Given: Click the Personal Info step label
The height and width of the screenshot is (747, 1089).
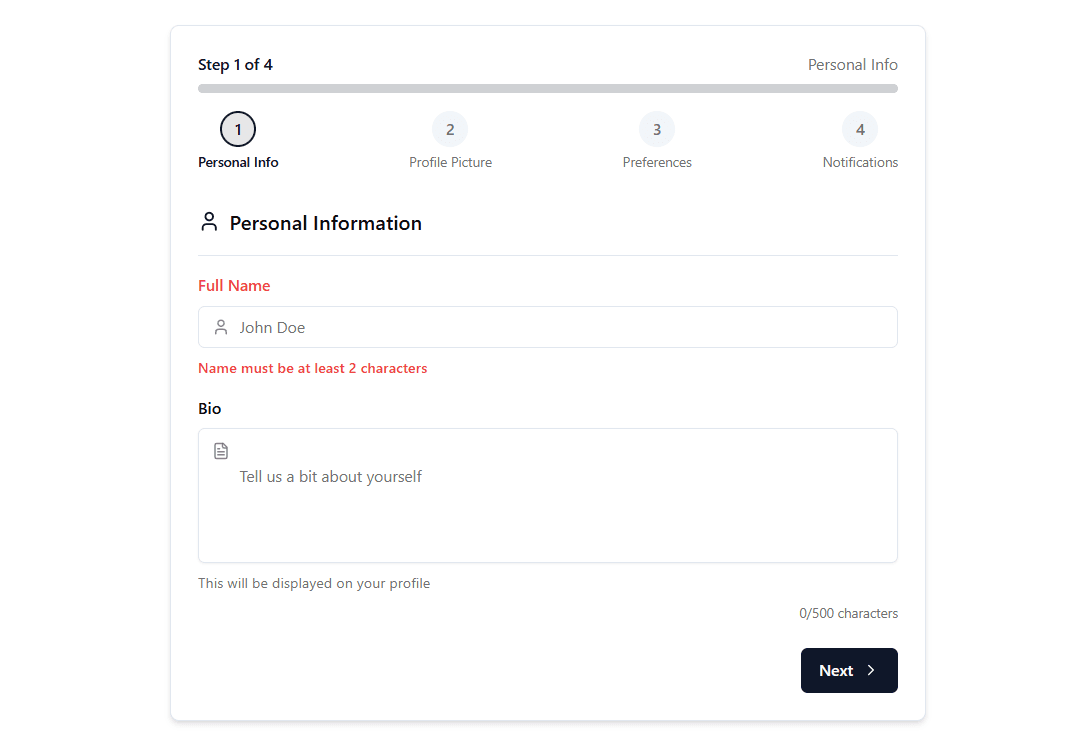Looking at the screenshot, I should click(x=238, y=162).
